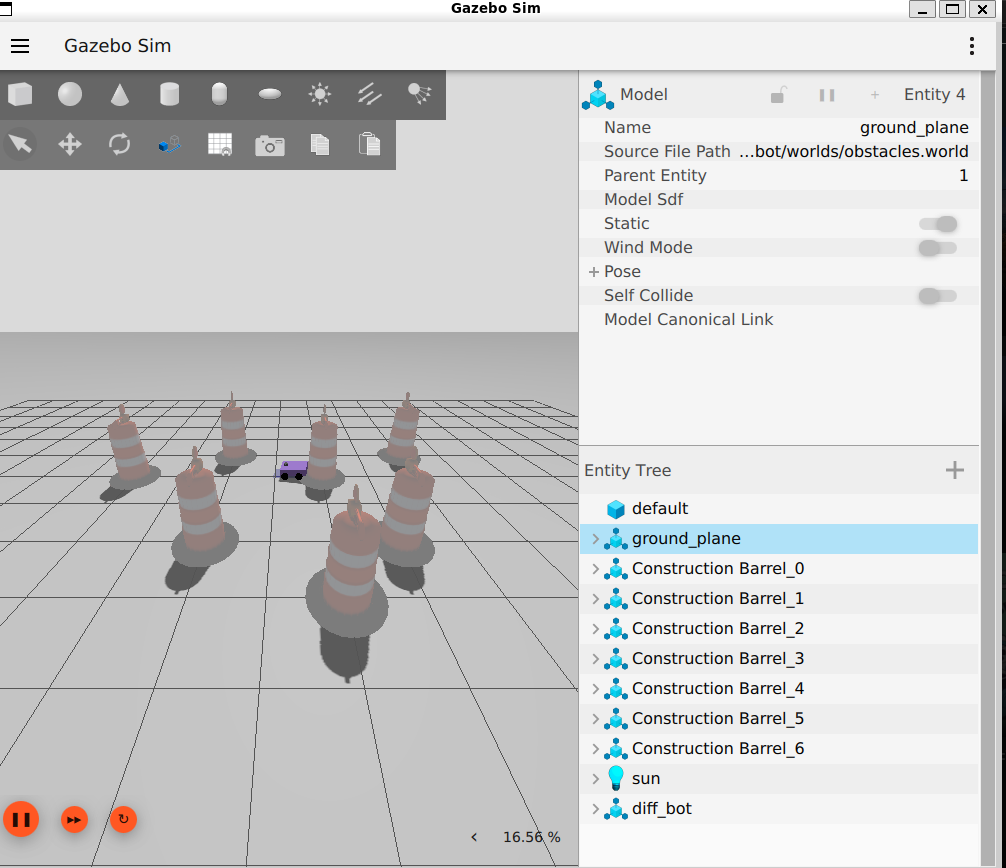The image size is (1006, 868).
Task: Reset the simulation
Action: (x=123, y=819)
